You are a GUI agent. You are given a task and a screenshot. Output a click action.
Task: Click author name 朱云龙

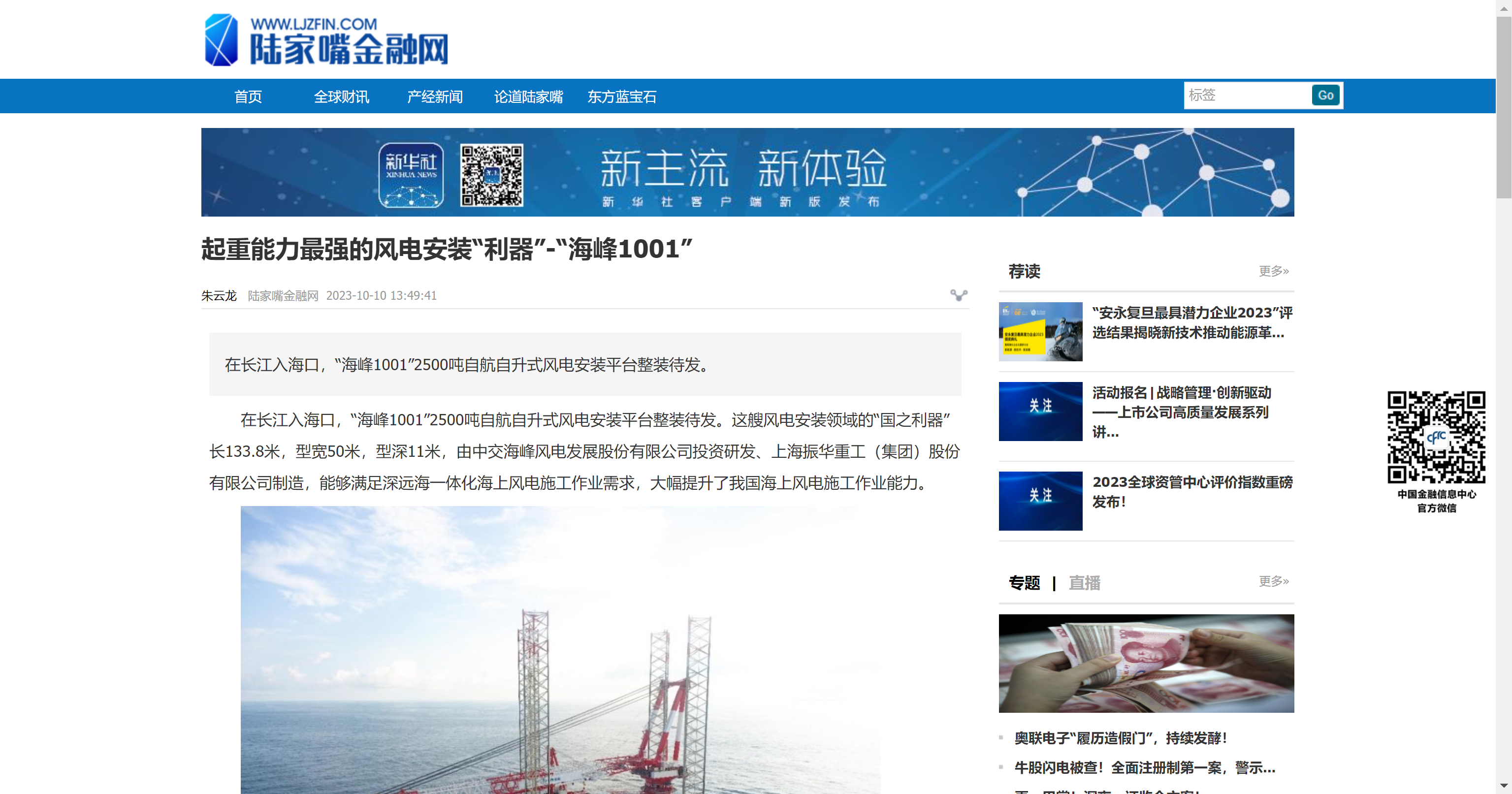coord(218,296)
